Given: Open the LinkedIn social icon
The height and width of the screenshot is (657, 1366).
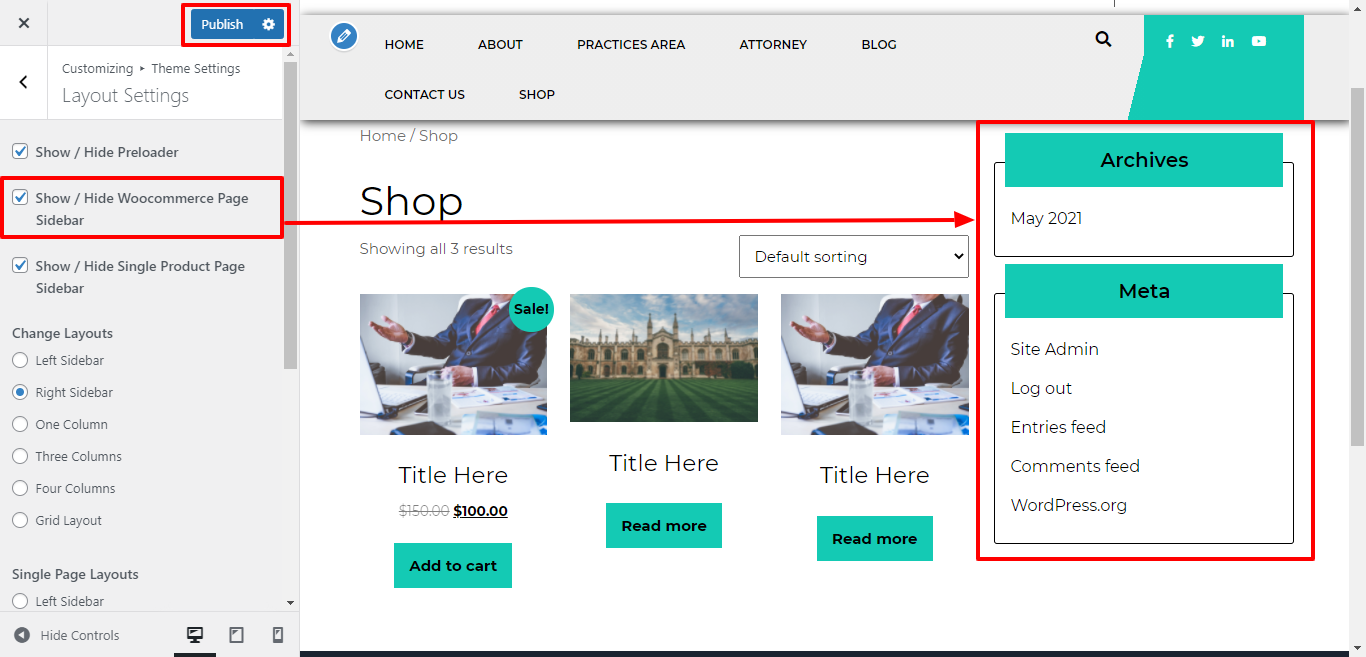Looking at the screenshot, I should [x=1228, y=41].
